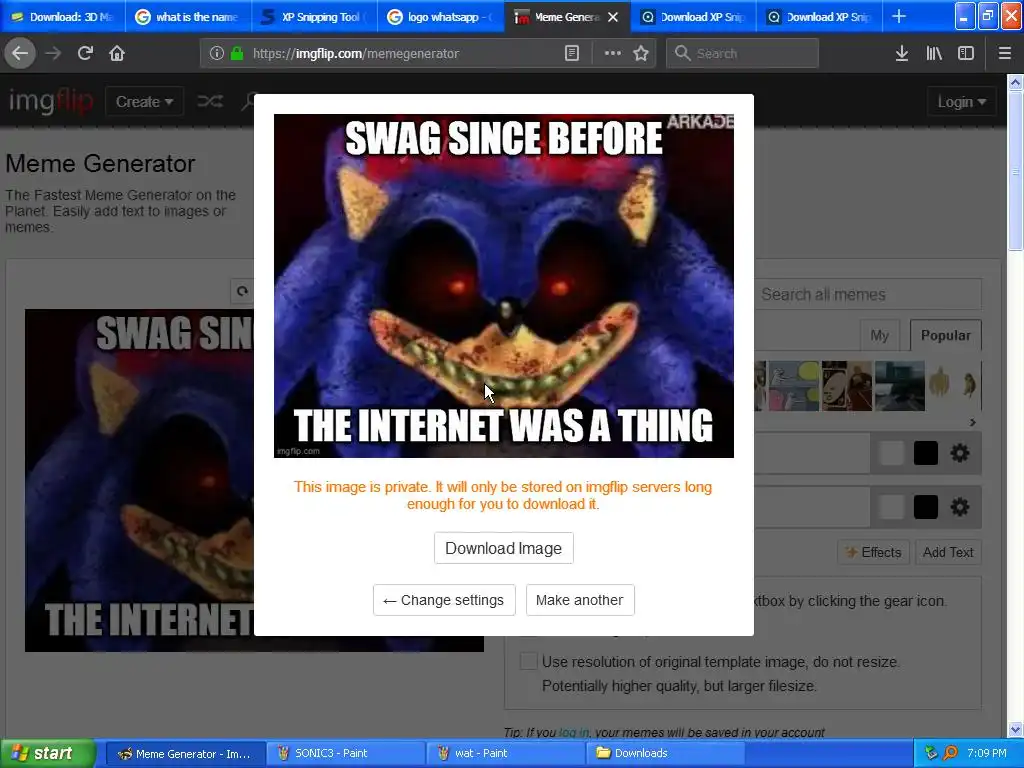Image resolution: width=1024 pixels, height=768 pixels.
Task: Expand the Login dropdown
Action: click(961, 102)
